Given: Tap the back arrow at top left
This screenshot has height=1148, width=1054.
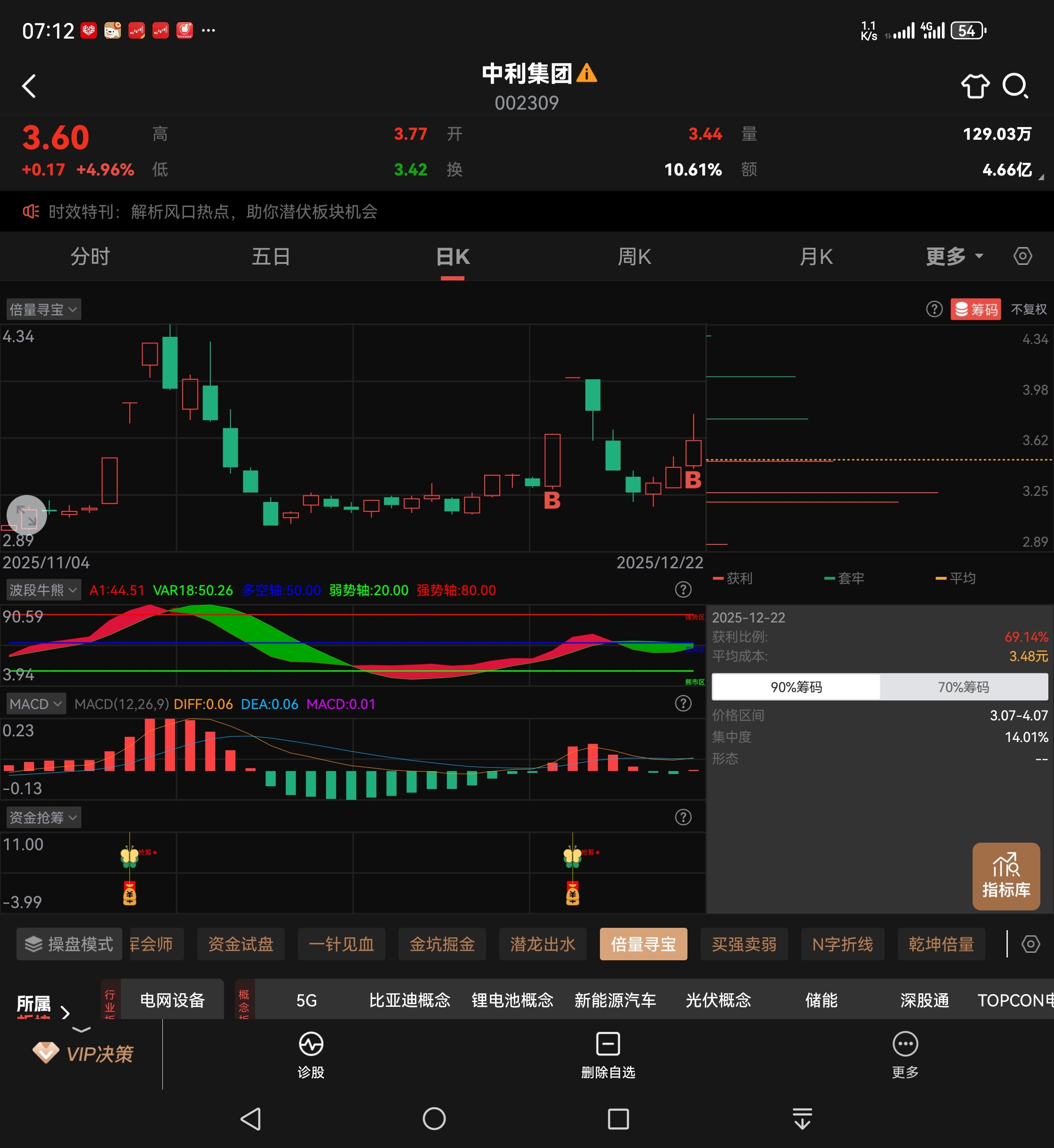Looking at the screenshot, I should (x=29, y=86).
